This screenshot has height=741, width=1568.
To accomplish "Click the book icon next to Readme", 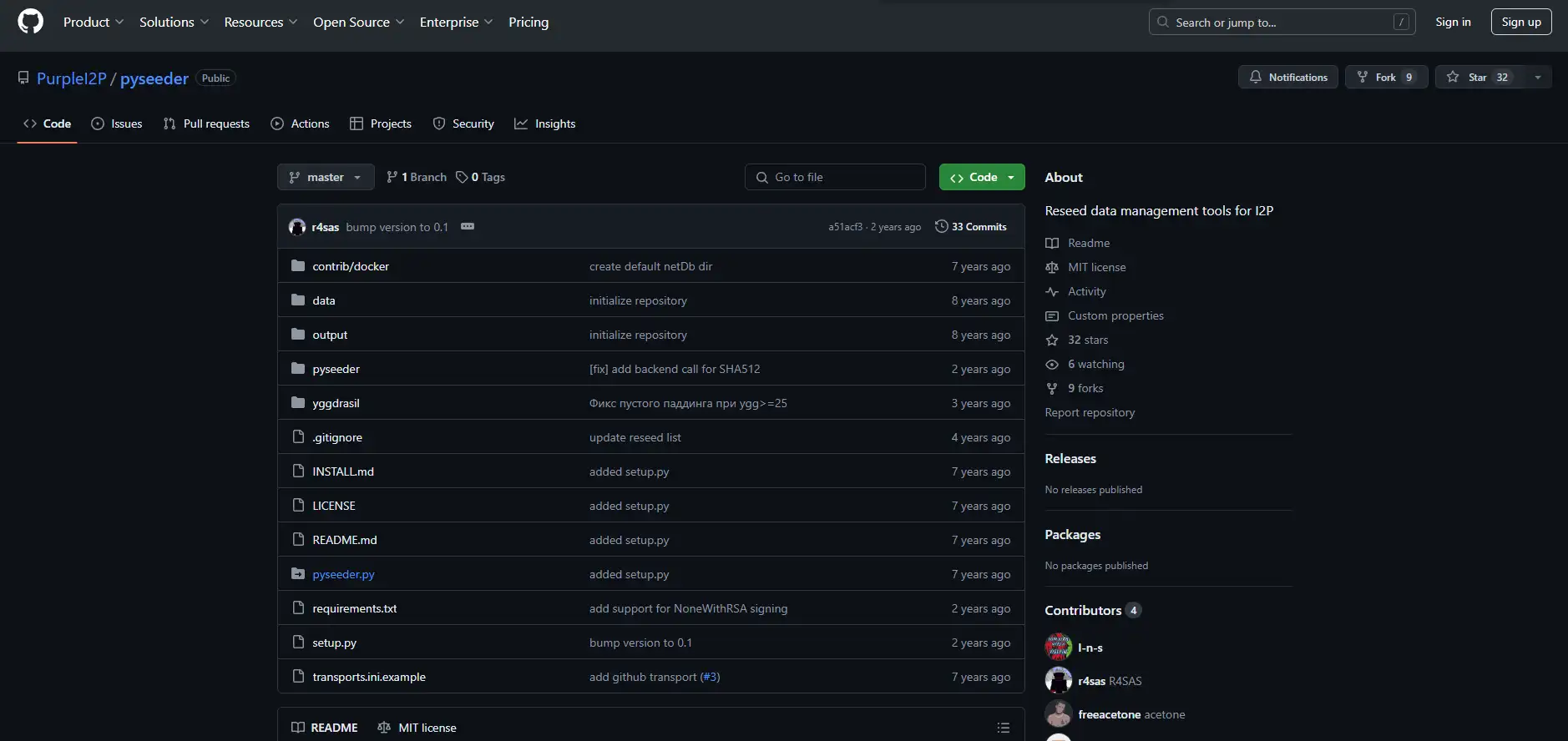I will [1052, 244].
